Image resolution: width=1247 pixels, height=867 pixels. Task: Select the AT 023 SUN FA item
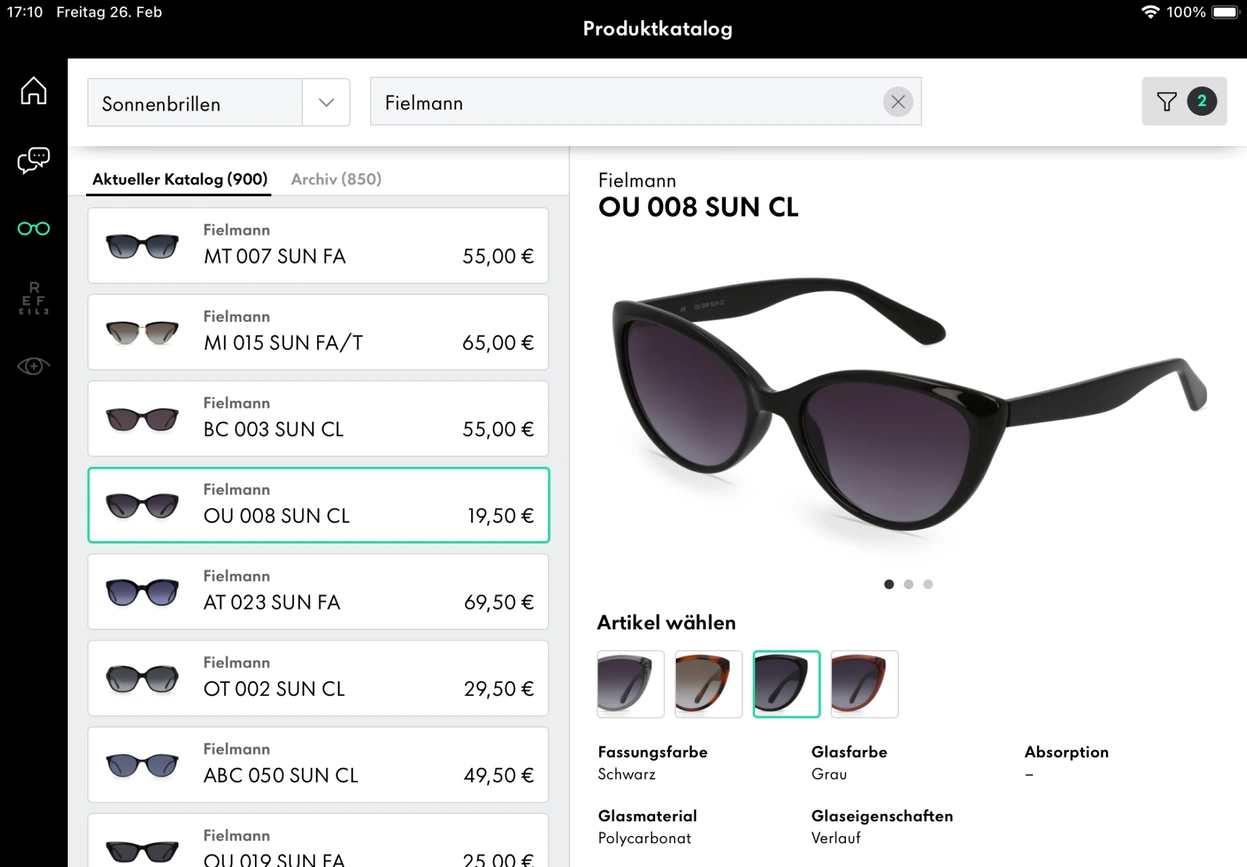point(318,592)
